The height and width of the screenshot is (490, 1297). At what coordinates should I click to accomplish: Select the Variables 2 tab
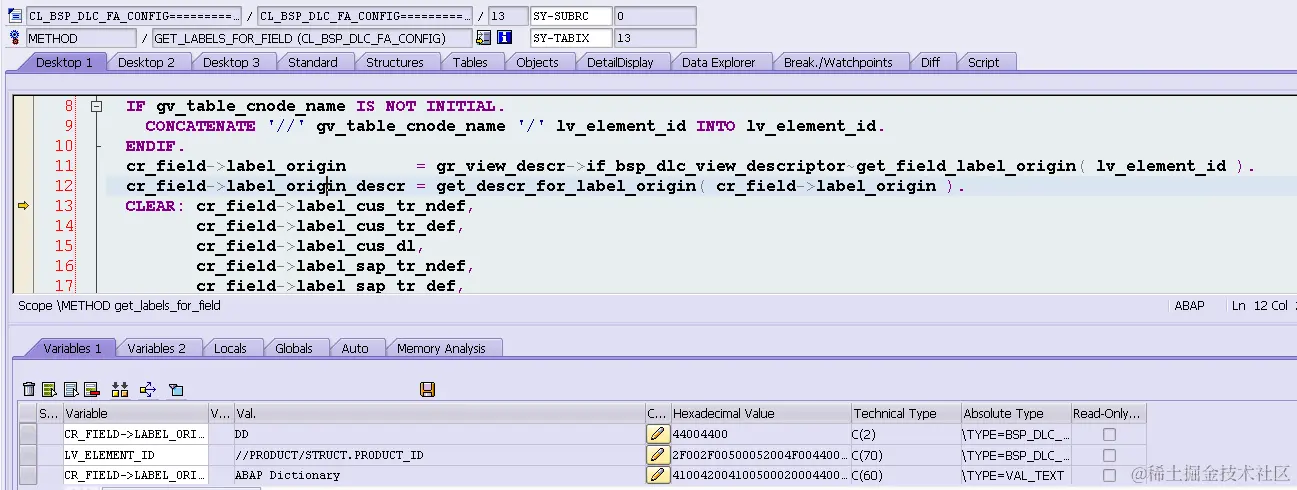(156, 348)
